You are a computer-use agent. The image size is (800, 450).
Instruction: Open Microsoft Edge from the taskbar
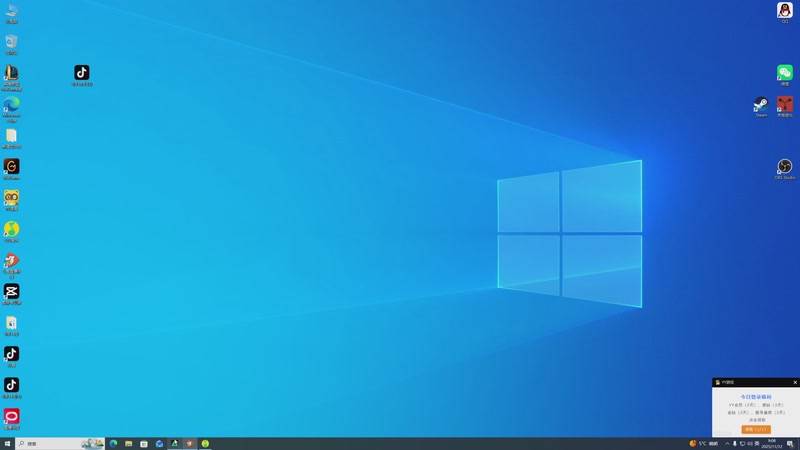pos(113,443)
